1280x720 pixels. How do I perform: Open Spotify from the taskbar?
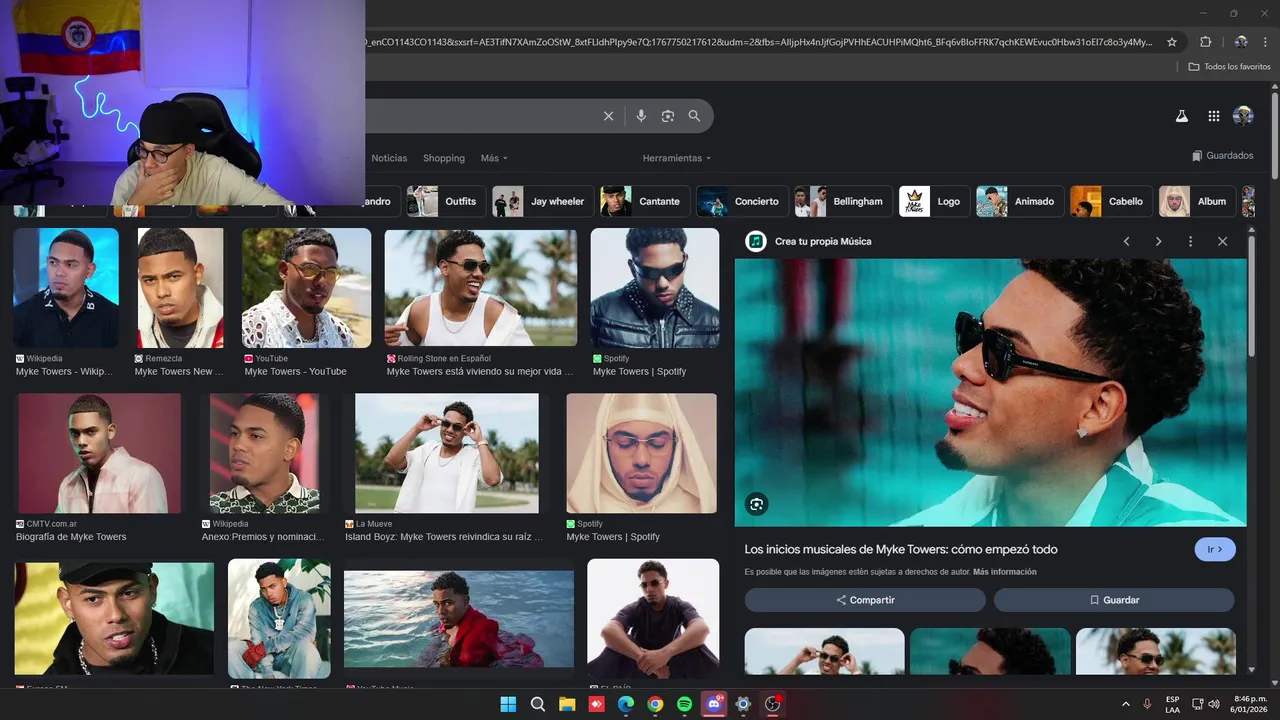pyautogui.click(x=684, y=704)
